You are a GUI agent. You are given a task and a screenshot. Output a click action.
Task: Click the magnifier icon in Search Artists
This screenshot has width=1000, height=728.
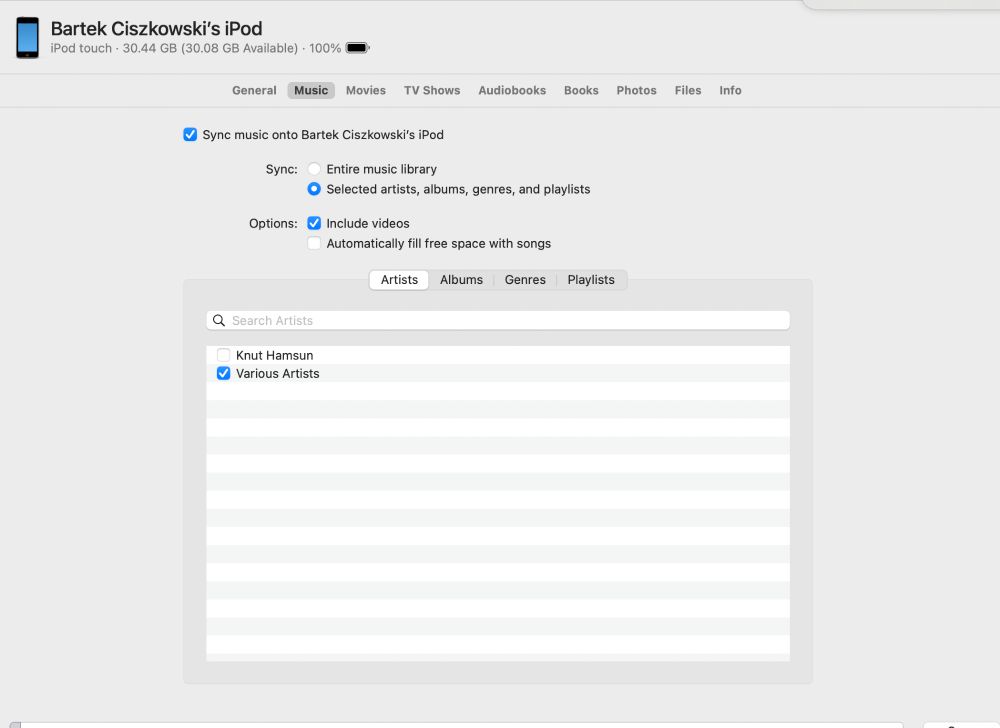219,321
